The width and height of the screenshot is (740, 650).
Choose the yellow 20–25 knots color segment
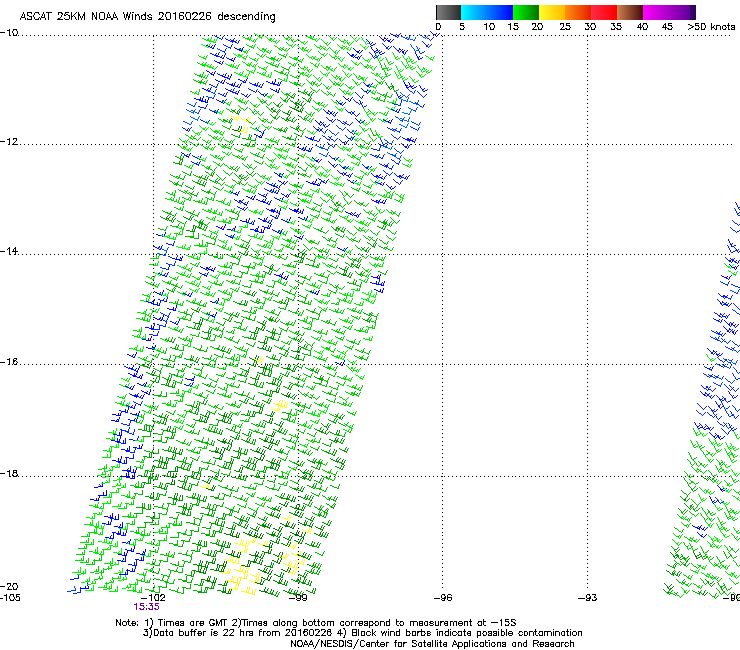[x=552, y=12]
